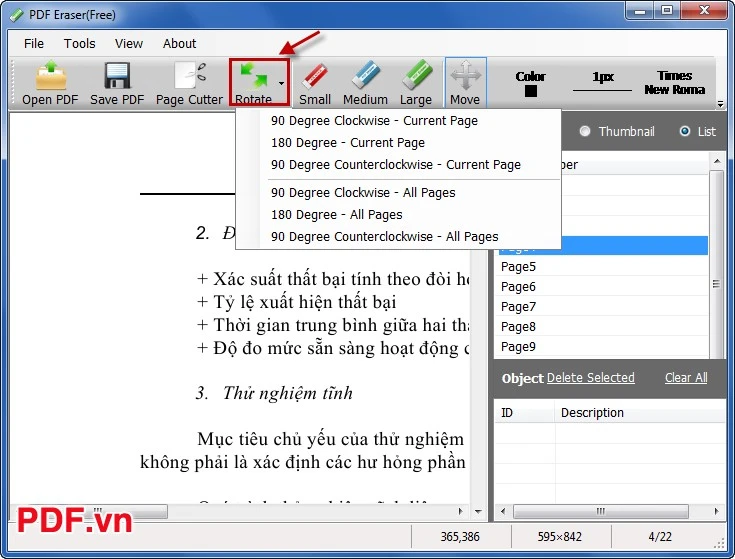This screenshot has height=559, width=735.
Task: Close the PDF Eraser window
Action: [704, 11]
